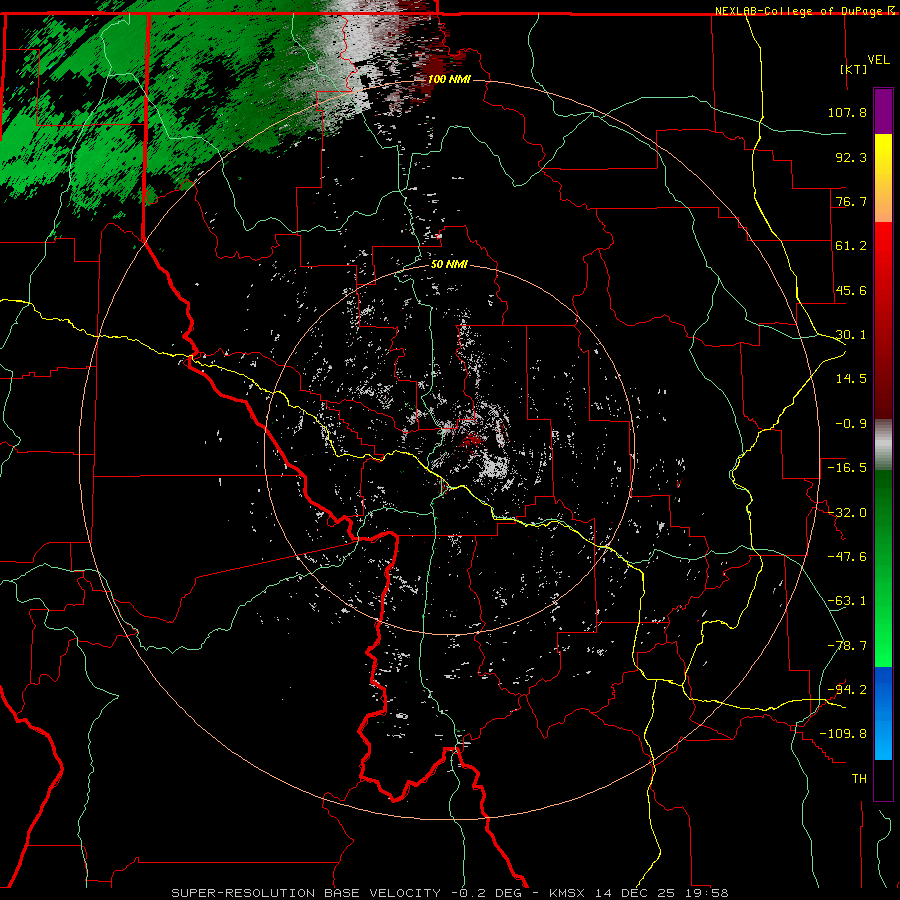This screenshot has height=900, width=900.
Task: Select the 45.6 scale value
Action: coord(851,290)
